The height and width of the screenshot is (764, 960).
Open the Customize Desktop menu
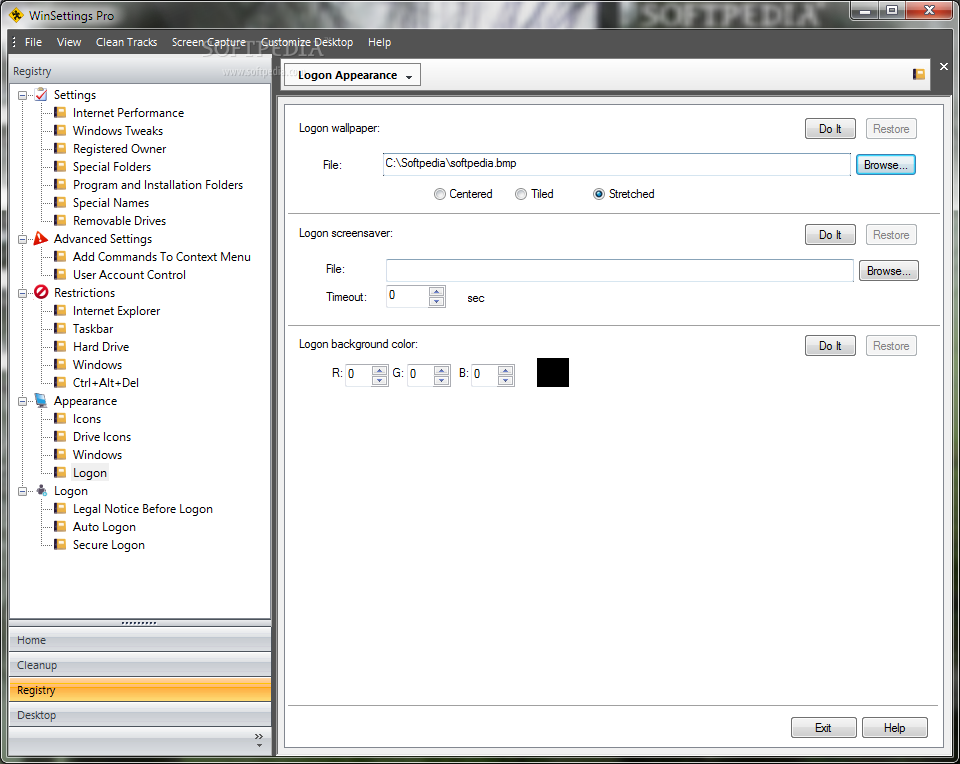pos(307,42)
